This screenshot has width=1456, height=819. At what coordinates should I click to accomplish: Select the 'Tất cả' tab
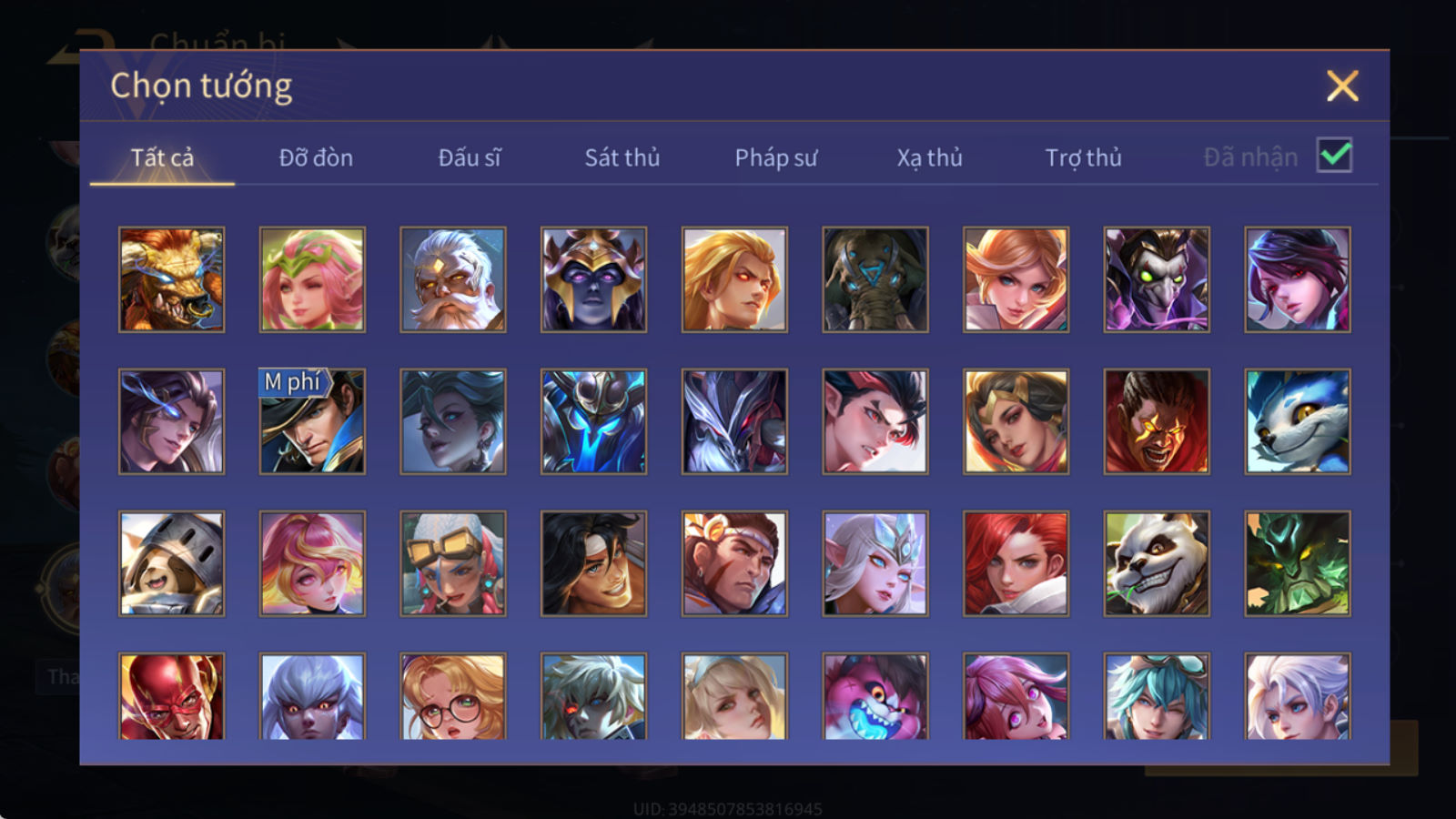pyautogui.click(x=162, y=157)
